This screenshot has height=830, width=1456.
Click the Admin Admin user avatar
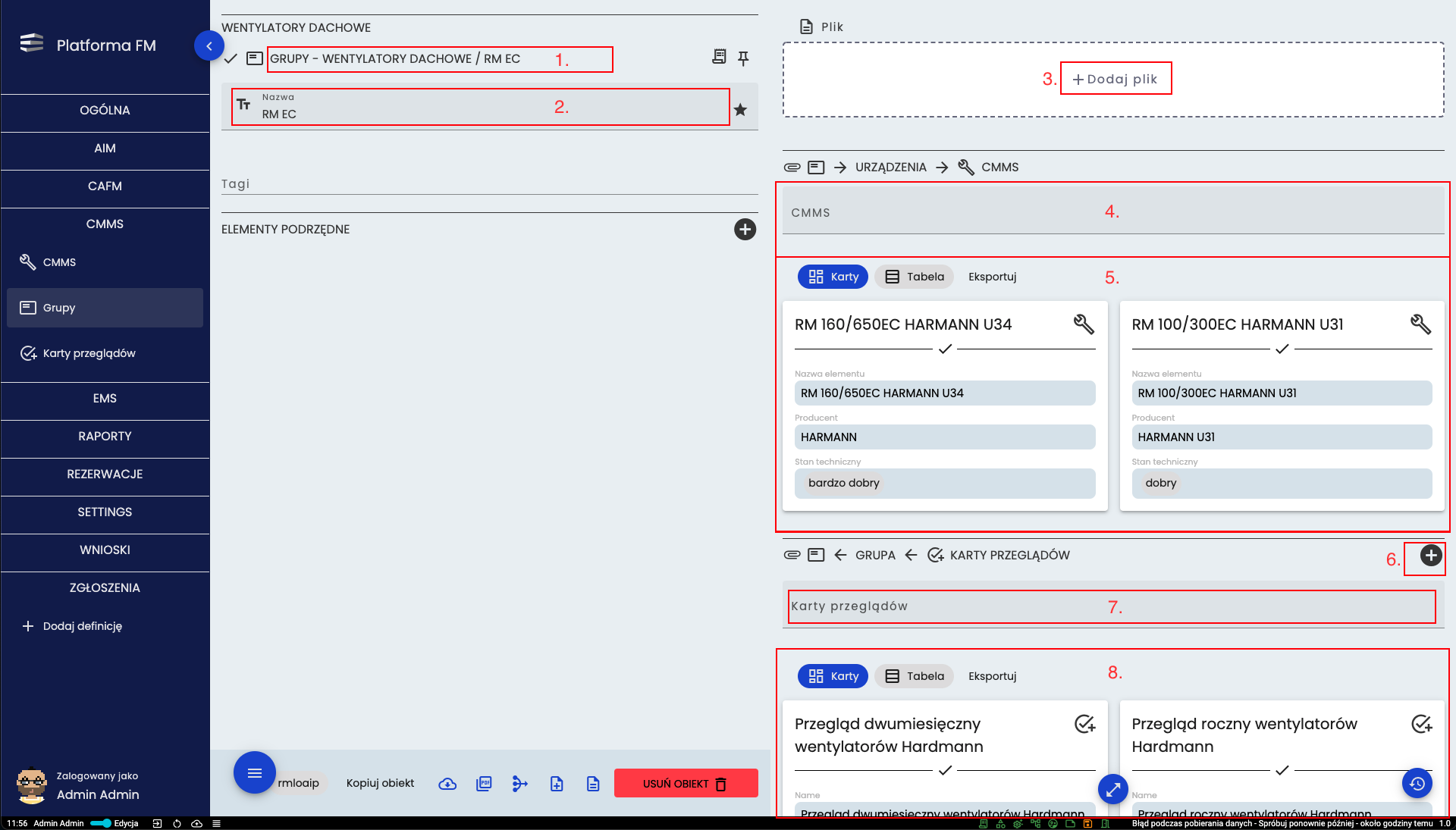32,786
